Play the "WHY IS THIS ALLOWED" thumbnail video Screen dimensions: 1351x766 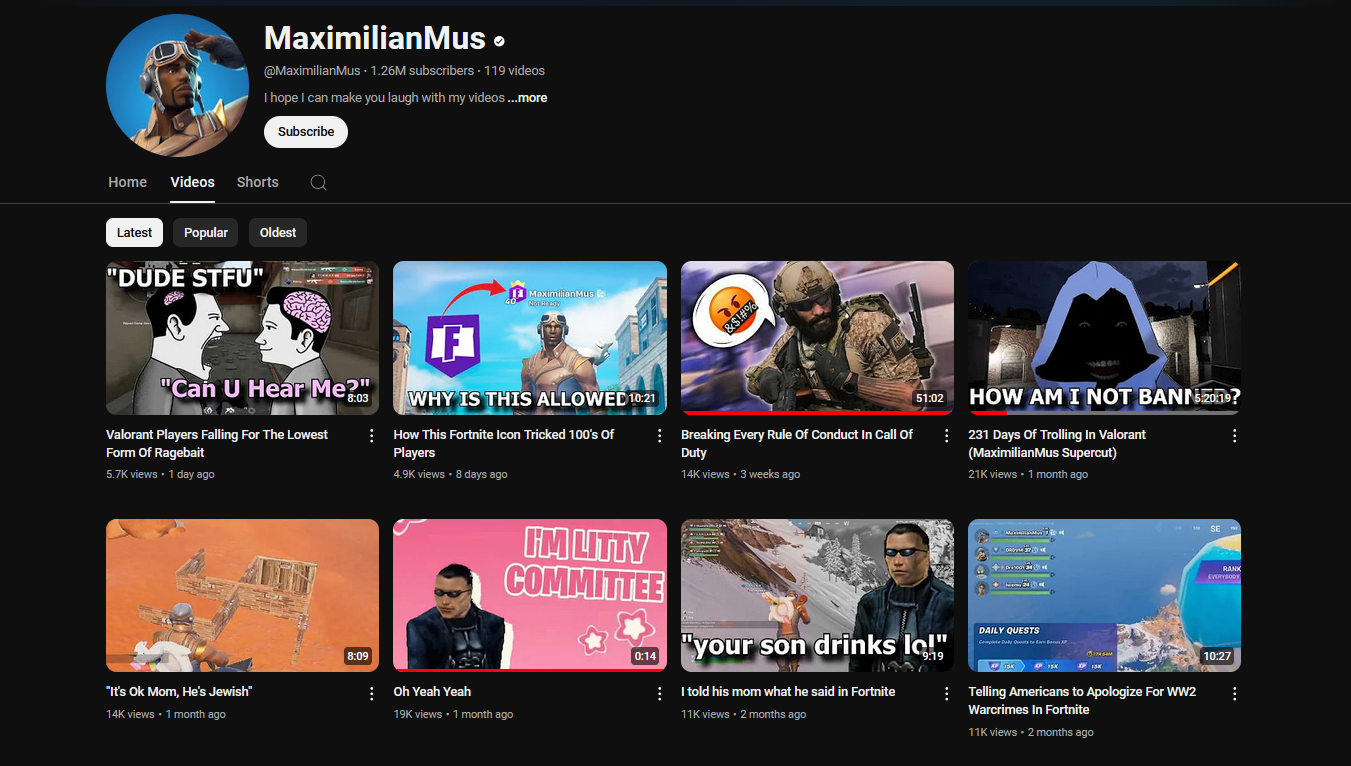(x=530, y=338)
